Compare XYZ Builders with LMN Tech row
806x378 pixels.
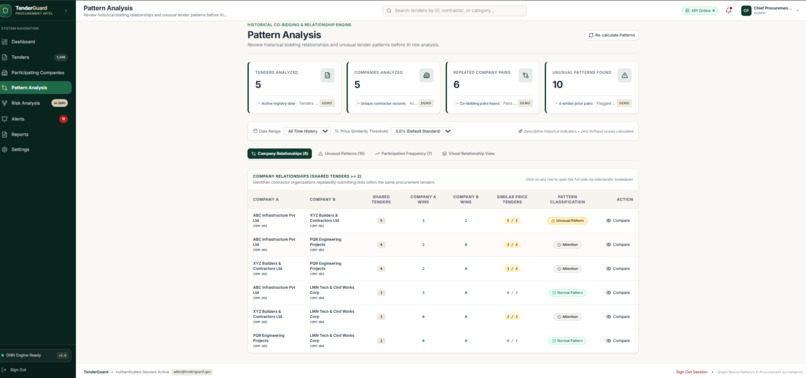point(618,317)
